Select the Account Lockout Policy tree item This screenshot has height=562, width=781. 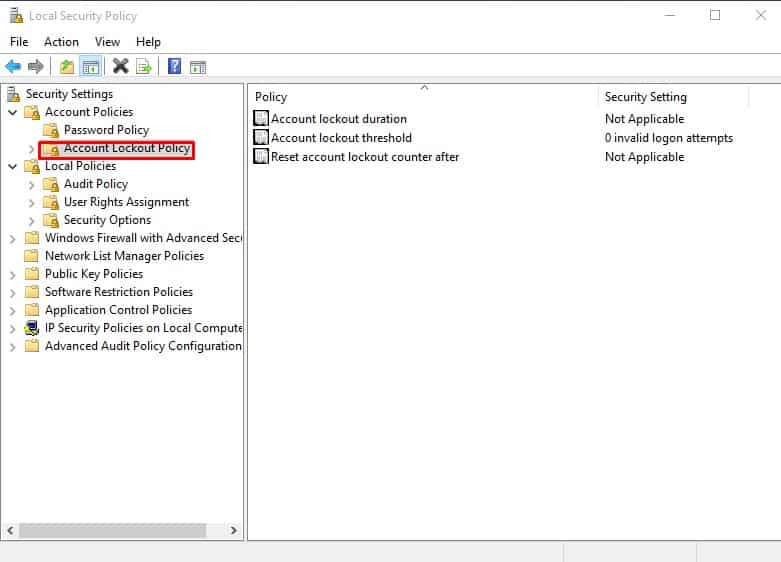point(127,148)
